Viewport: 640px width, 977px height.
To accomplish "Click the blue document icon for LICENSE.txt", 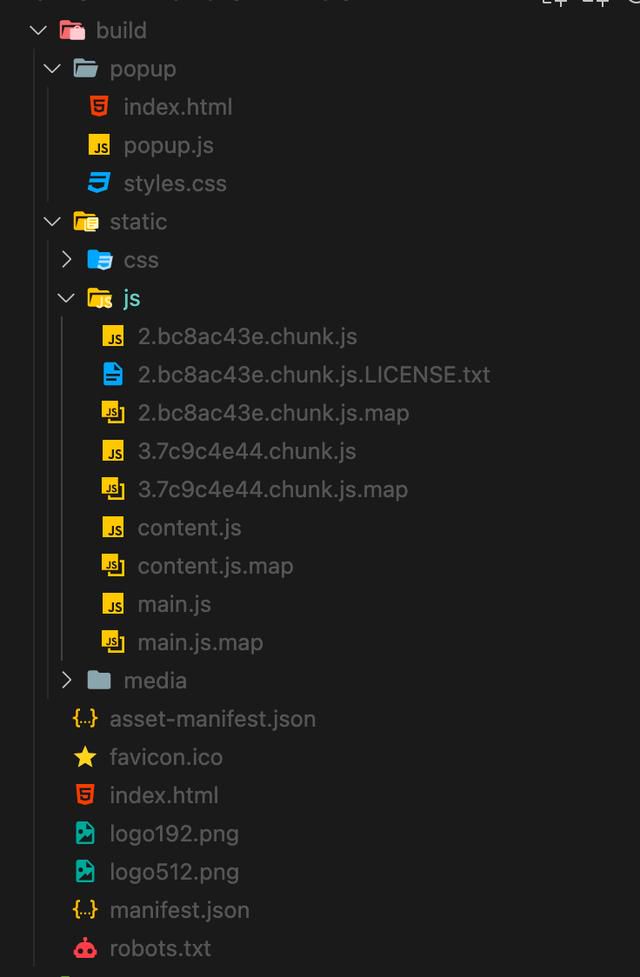I will click(x=113, y=374).
